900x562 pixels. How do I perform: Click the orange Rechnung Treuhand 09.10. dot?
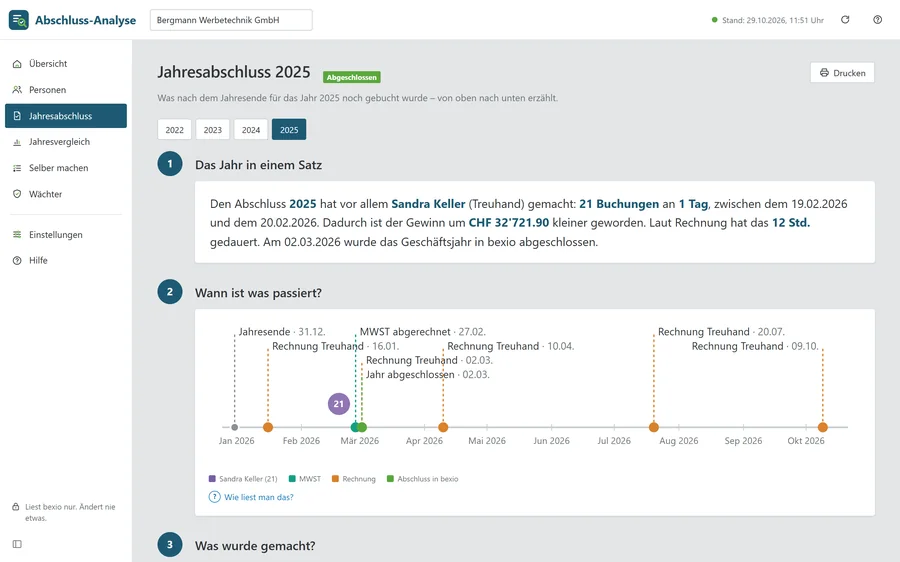[x=823, y=427]
